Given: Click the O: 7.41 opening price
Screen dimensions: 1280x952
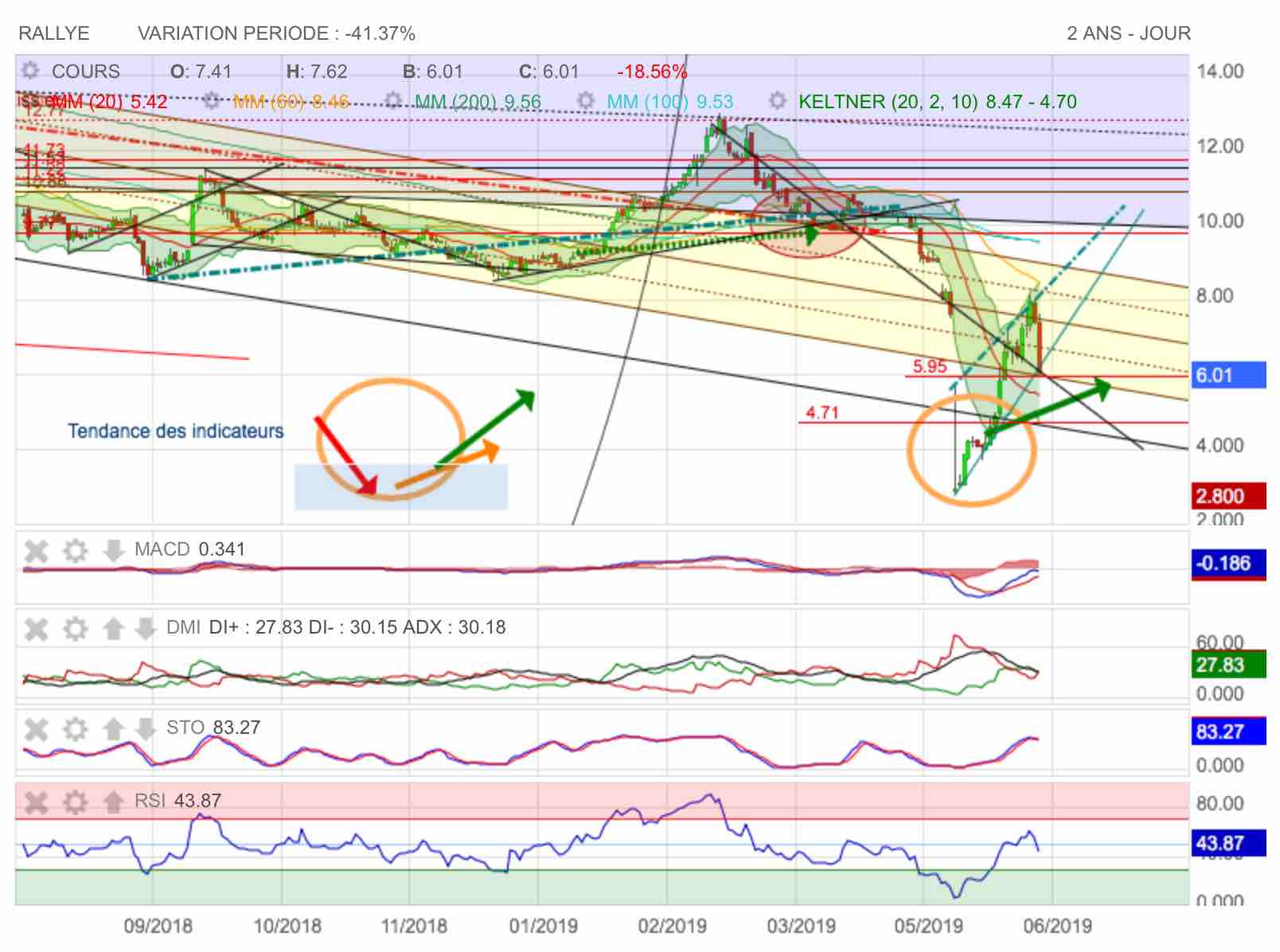Looking at the screenshot, I should [x=201, y=71].
